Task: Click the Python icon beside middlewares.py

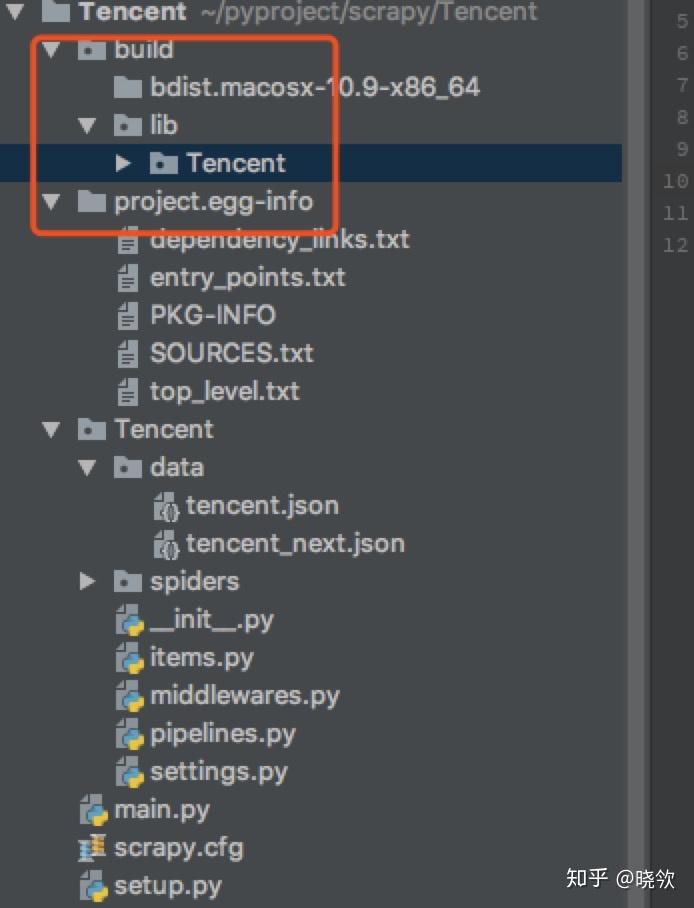Action: coord(130,696)
